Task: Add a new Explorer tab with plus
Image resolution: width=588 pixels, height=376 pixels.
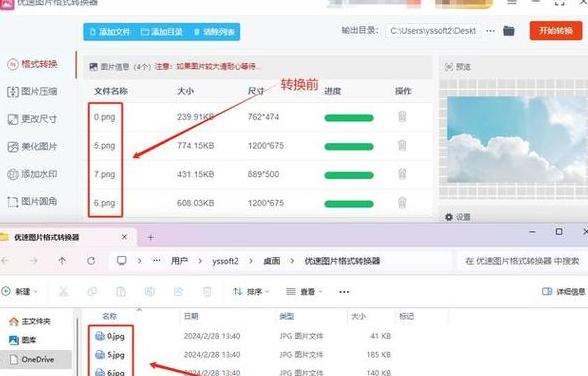Action: point(150,237)
